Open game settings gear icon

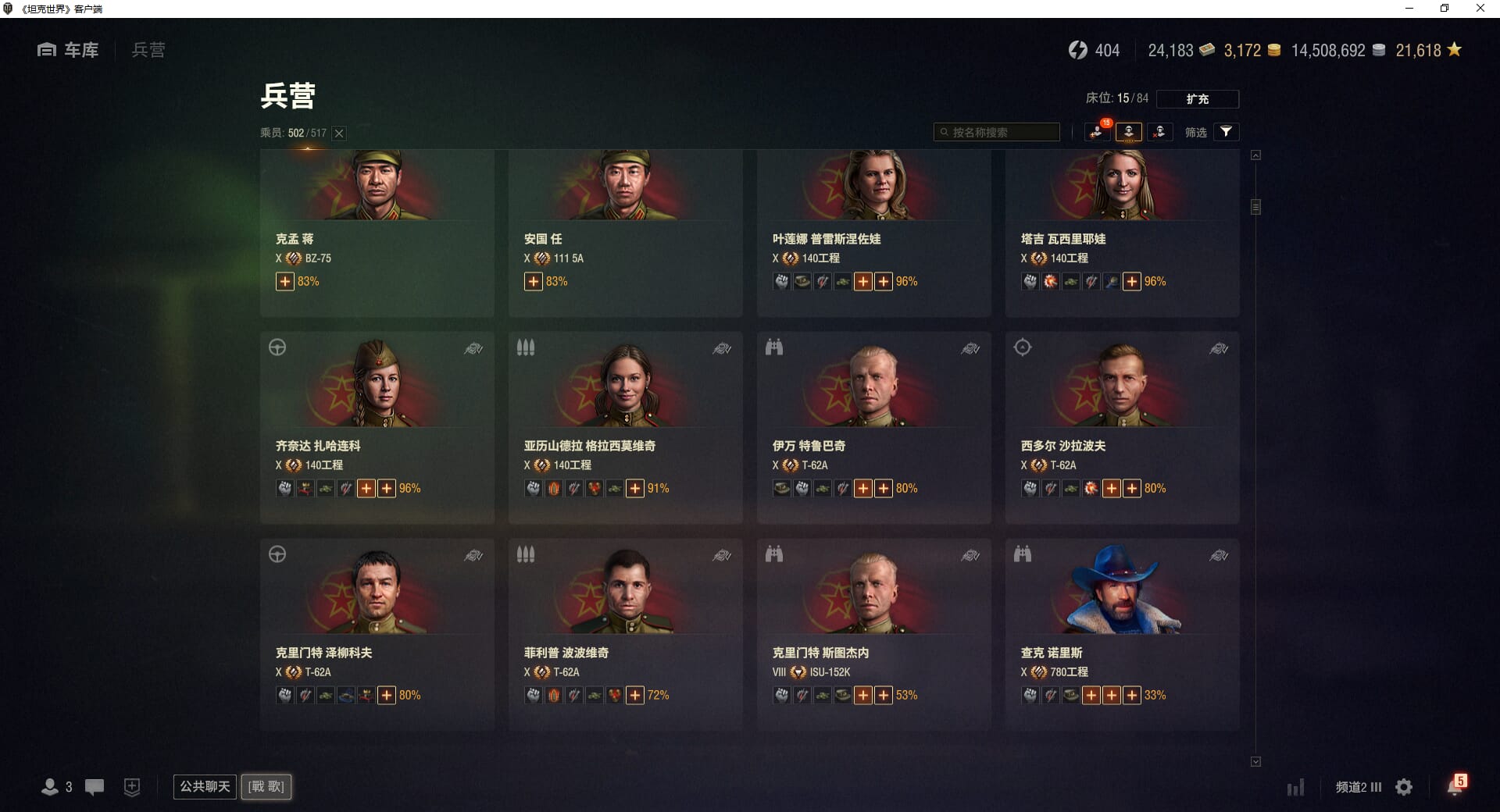pyautogui.click(x=1404, y=787)
